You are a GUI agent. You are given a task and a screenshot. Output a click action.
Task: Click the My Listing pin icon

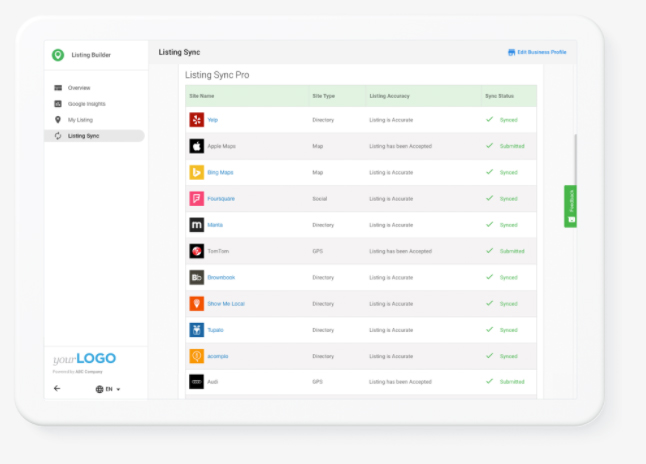pos(58,120)
